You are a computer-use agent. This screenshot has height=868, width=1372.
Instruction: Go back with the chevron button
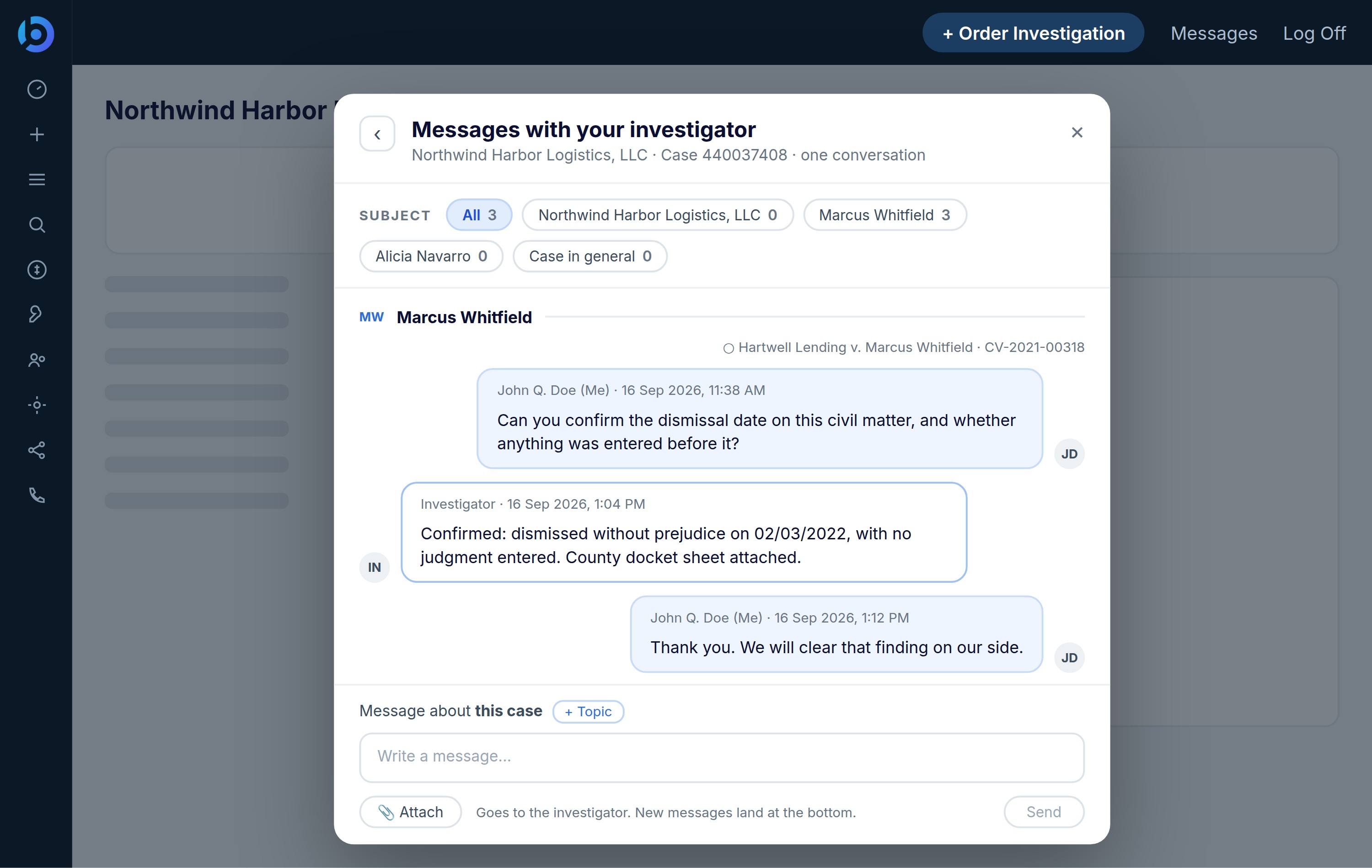(x=377, y=134)
